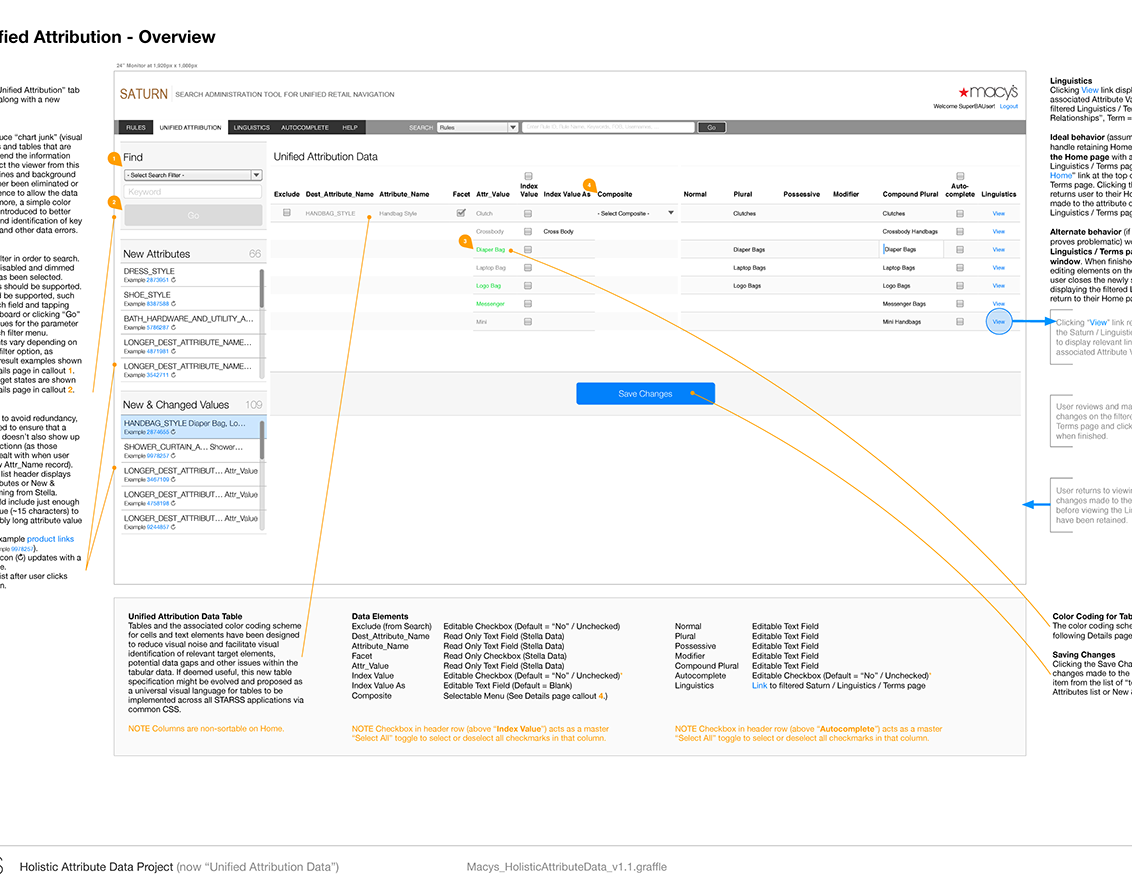The image size is (1132, 886).
Task: Select BATH_HARDWARE_AND_UTILITY attribute item
Action: 189,323
